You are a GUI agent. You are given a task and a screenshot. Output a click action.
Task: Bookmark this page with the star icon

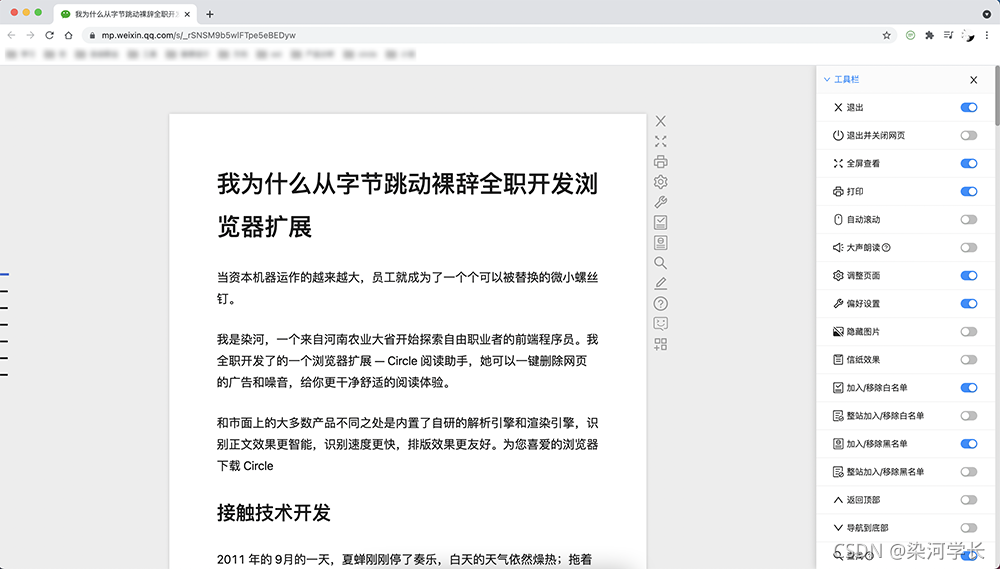[886, 36]
